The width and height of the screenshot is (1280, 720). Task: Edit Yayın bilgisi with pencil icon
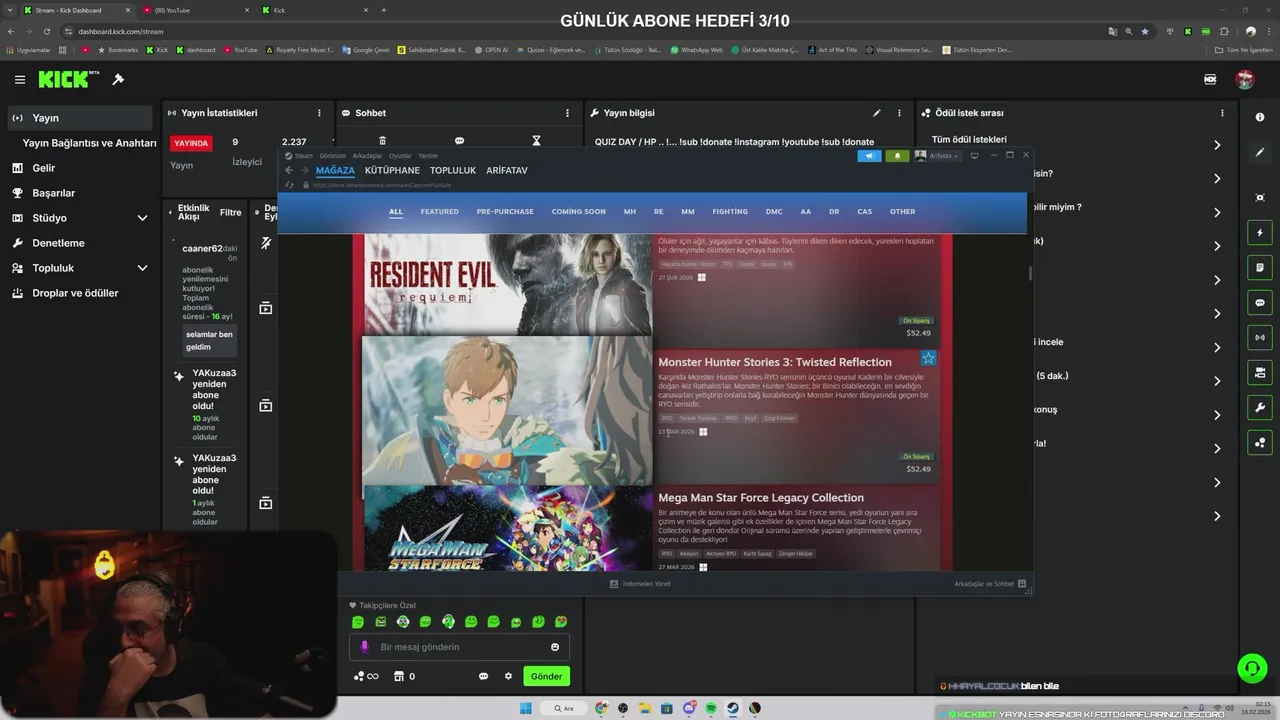(x=877, y=113)
